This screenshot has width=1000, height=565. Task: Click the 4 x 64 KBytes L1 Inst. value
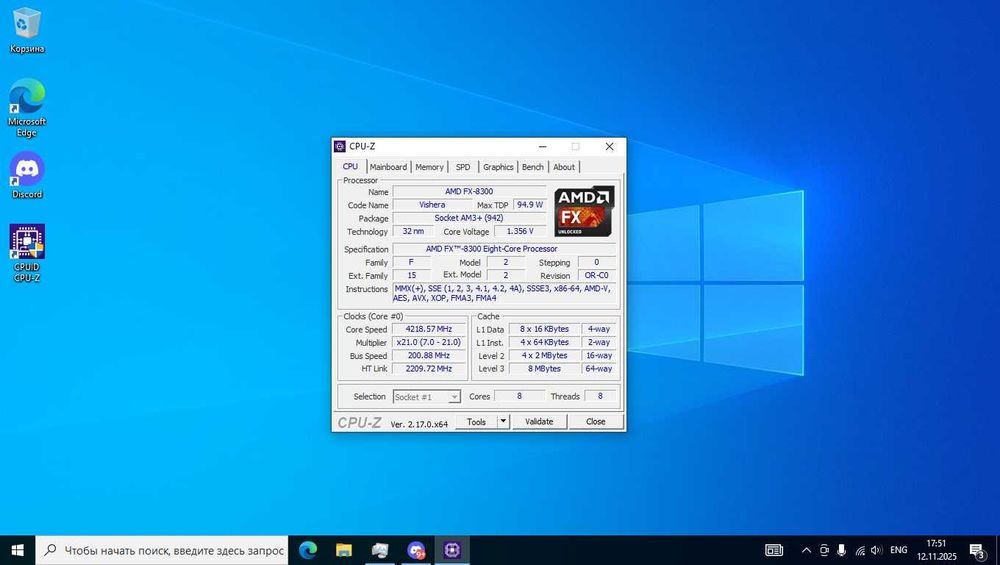[x=544, y=342]
